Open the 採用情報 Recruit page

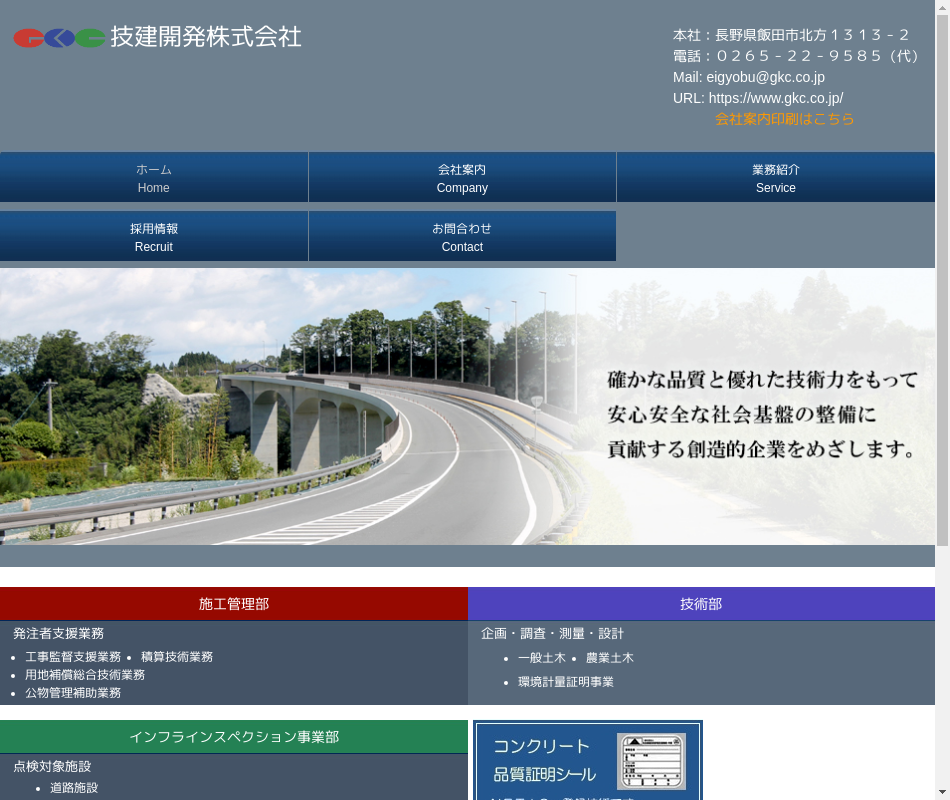[154, 237]
